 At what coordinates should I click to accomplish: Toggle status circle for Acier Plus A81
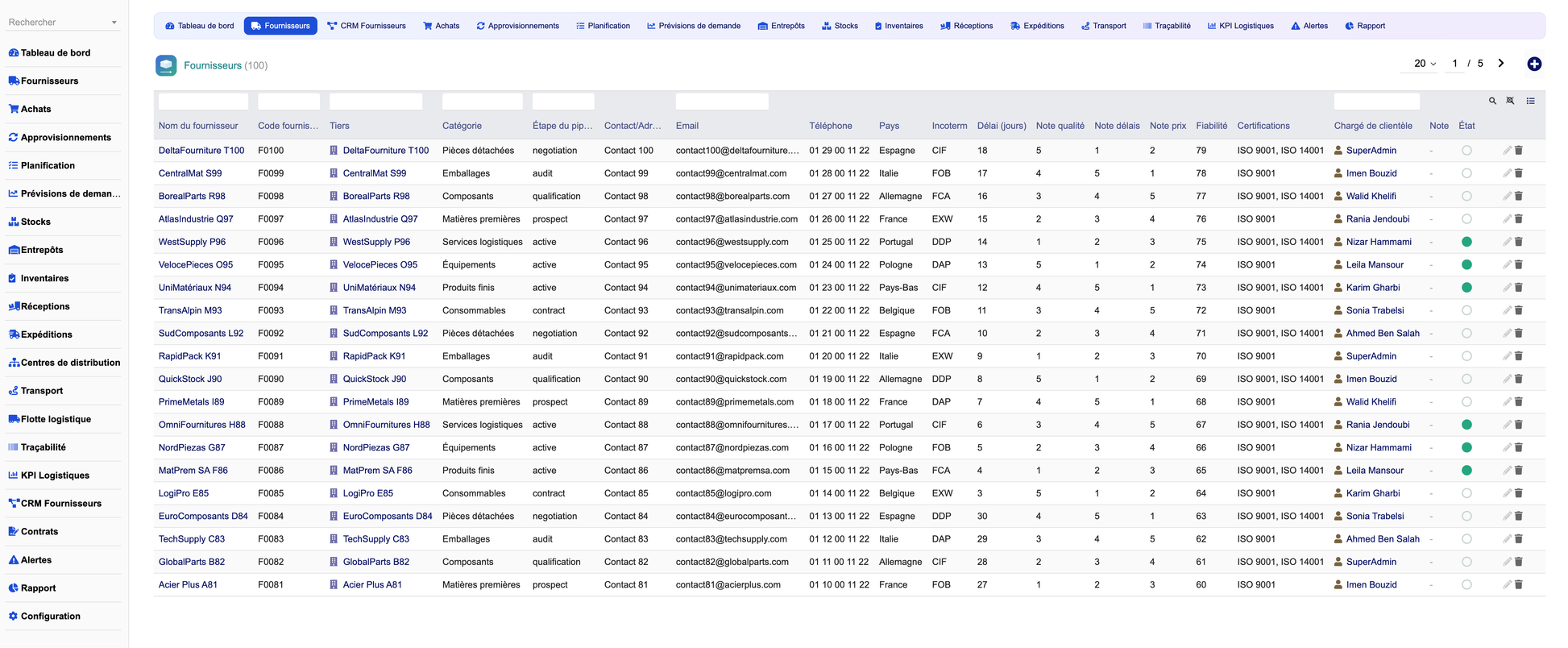point(1466,584)
